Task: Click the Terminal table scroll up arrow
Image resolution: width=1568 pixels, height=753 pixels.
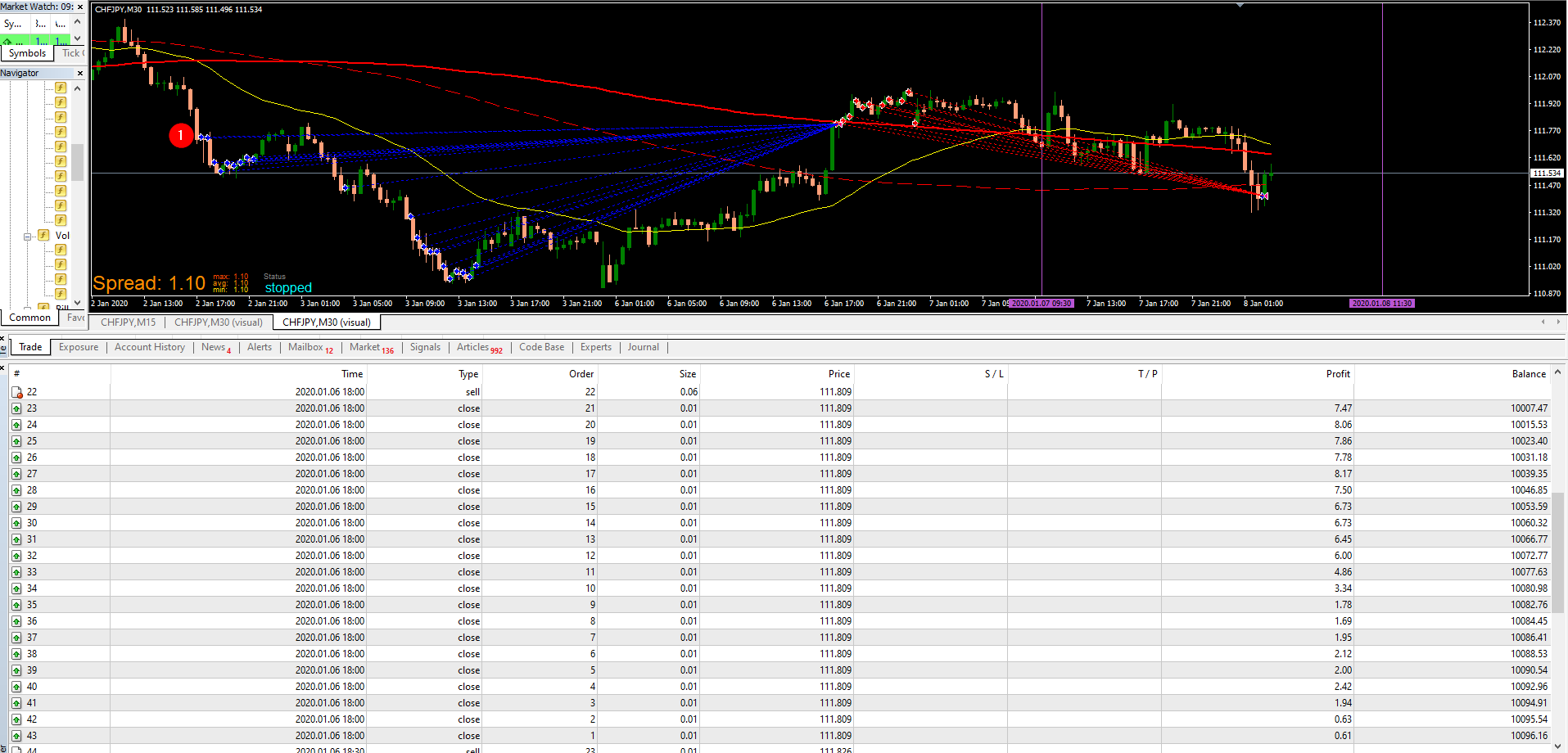Action: pos(1558,372)
